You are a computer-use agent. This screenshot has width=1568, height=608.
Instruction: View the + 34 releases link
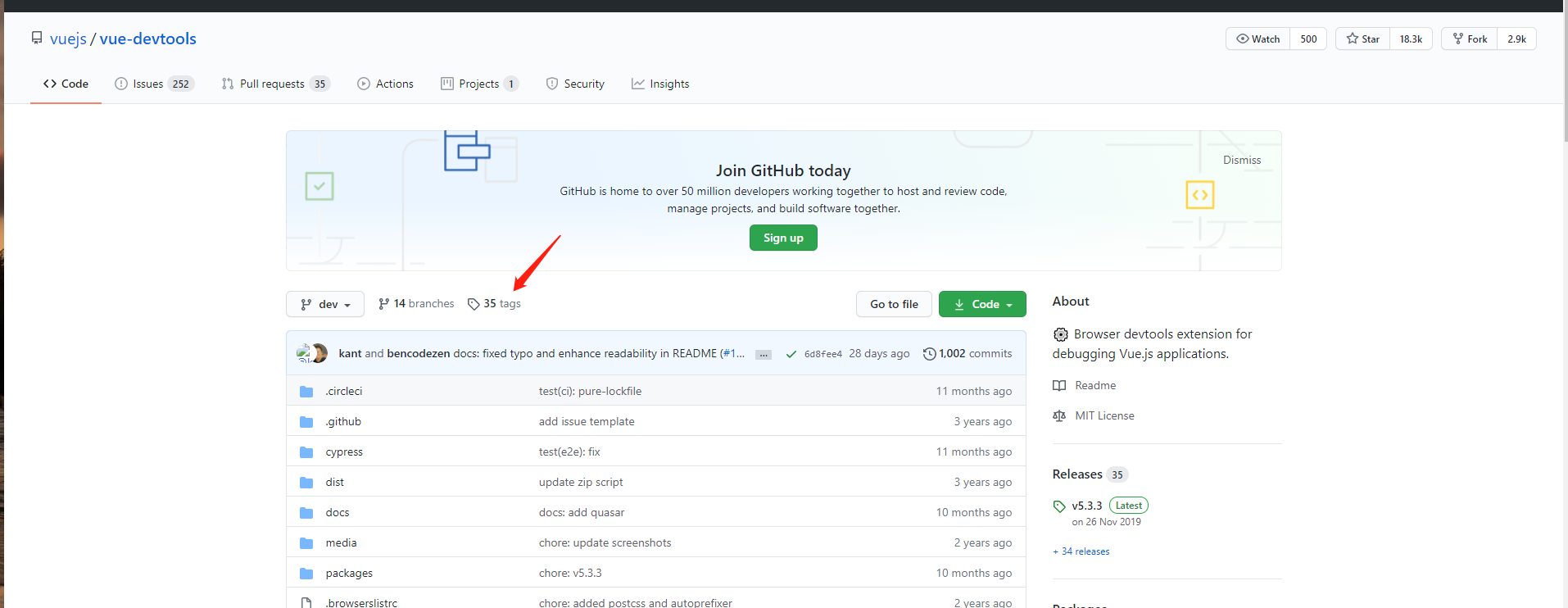tap(1081, 551)
